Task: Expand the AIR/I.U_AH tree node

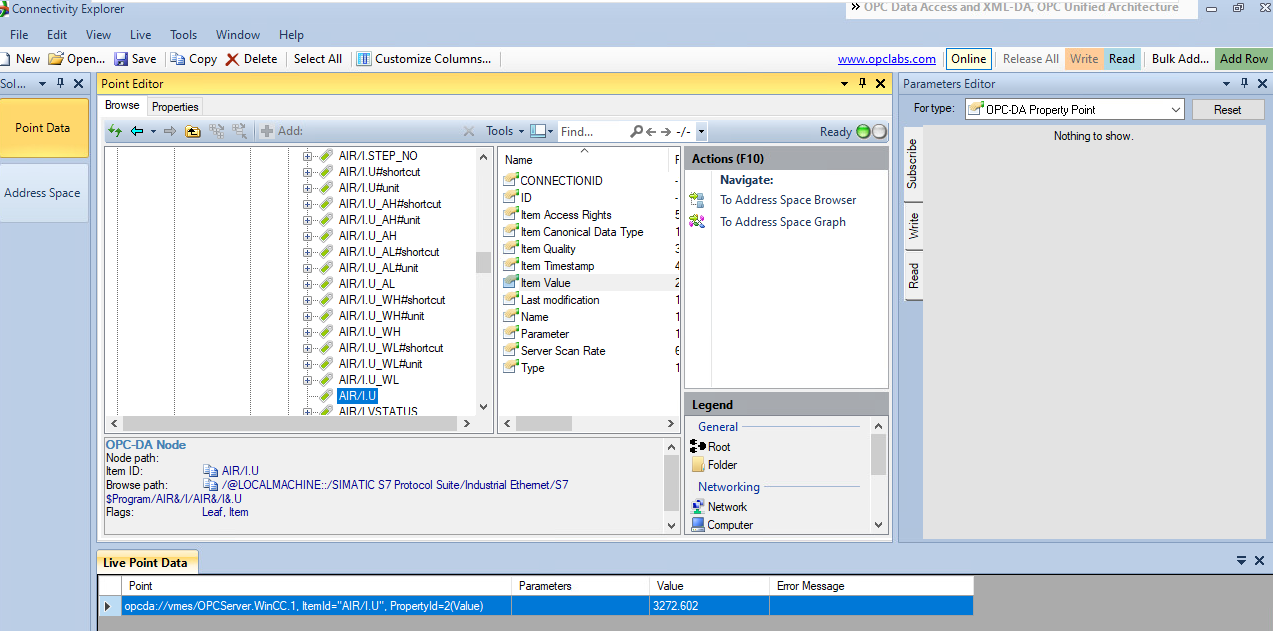Action: 307,236
